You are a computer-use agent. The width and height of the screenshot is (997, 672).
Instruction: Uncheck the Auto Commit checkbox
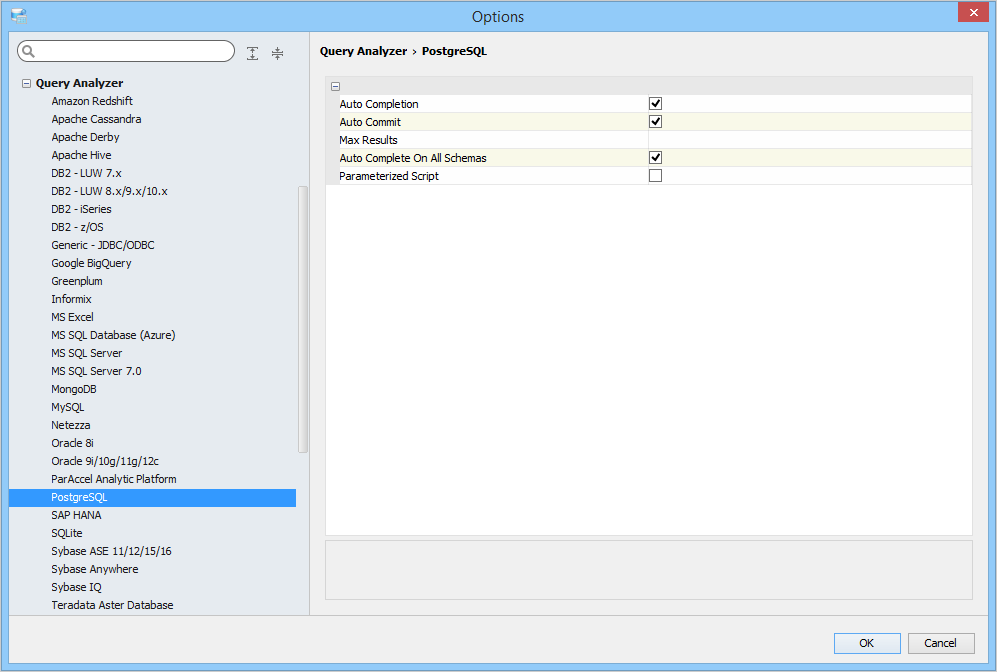(655, 121)
